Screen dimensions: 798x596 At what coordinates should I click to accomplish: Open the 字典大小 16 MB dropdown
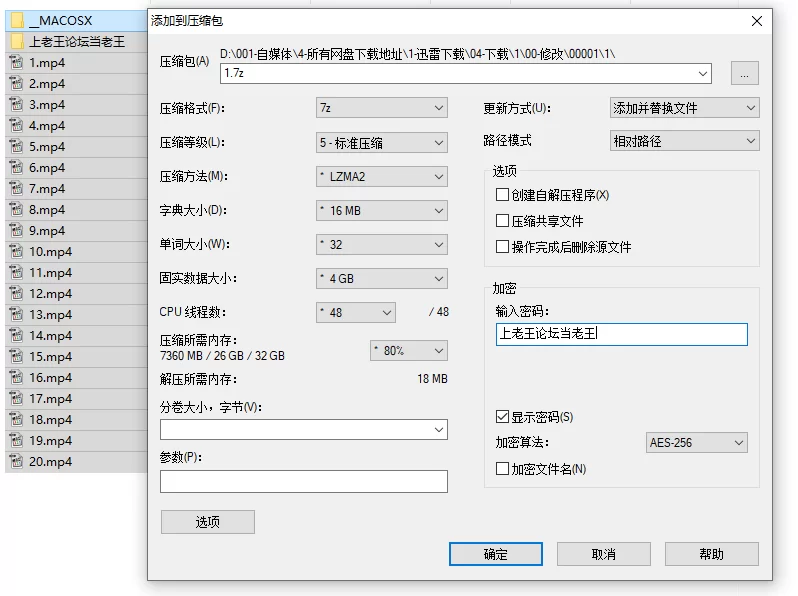(x=382, y=211)
